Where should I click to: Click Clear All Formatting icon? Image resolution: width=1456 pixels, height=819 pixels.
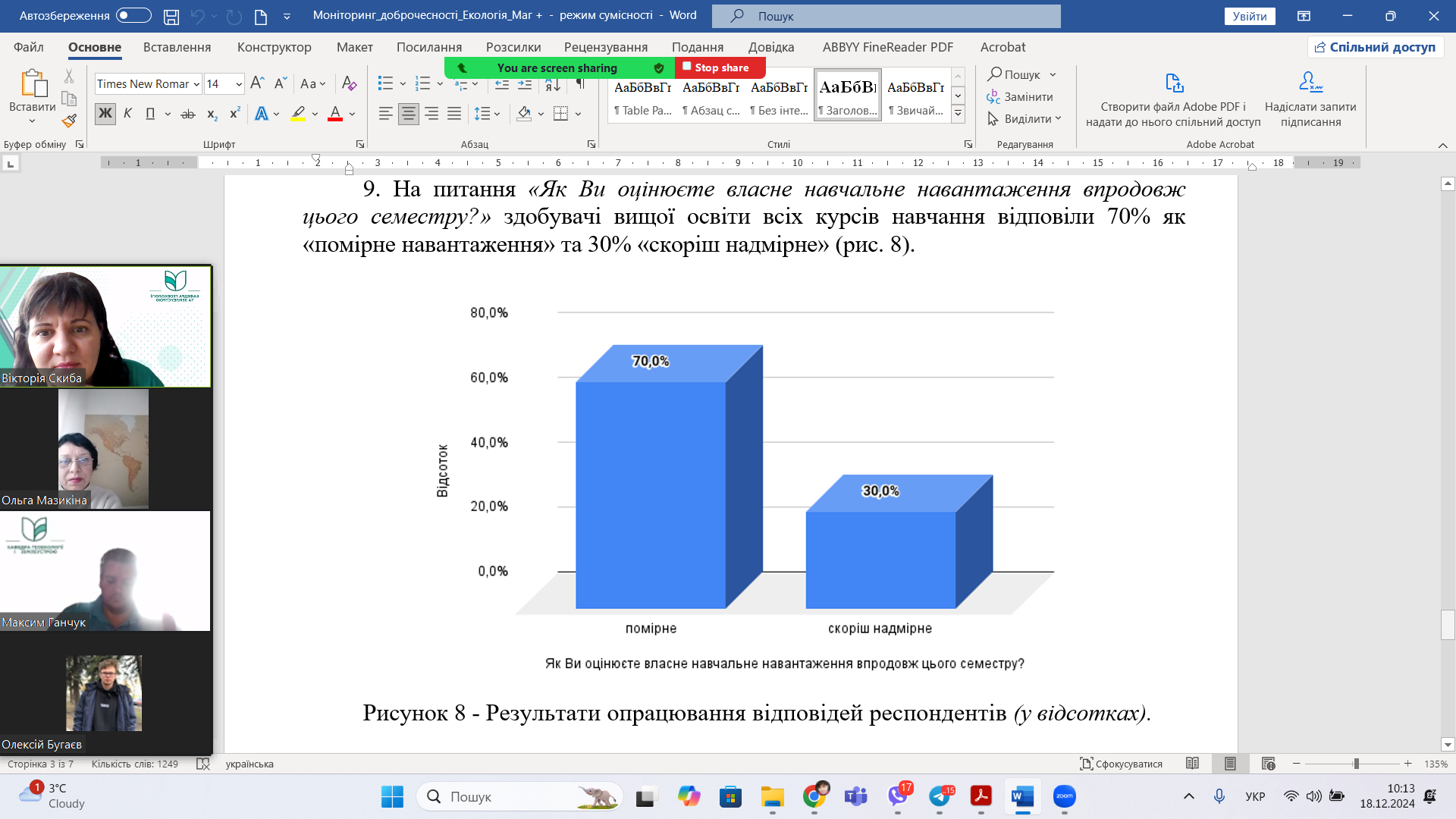(x=349, y=83)
